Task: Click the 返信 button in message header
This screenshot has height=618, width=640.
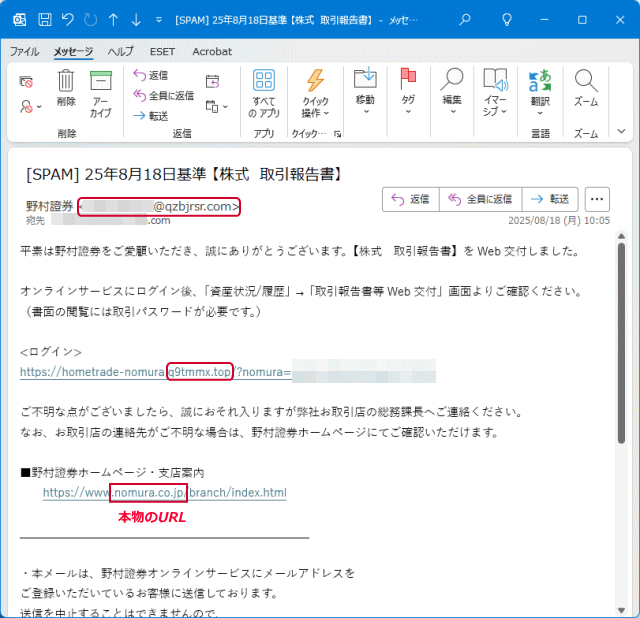Action: click(x=411, y=199)
